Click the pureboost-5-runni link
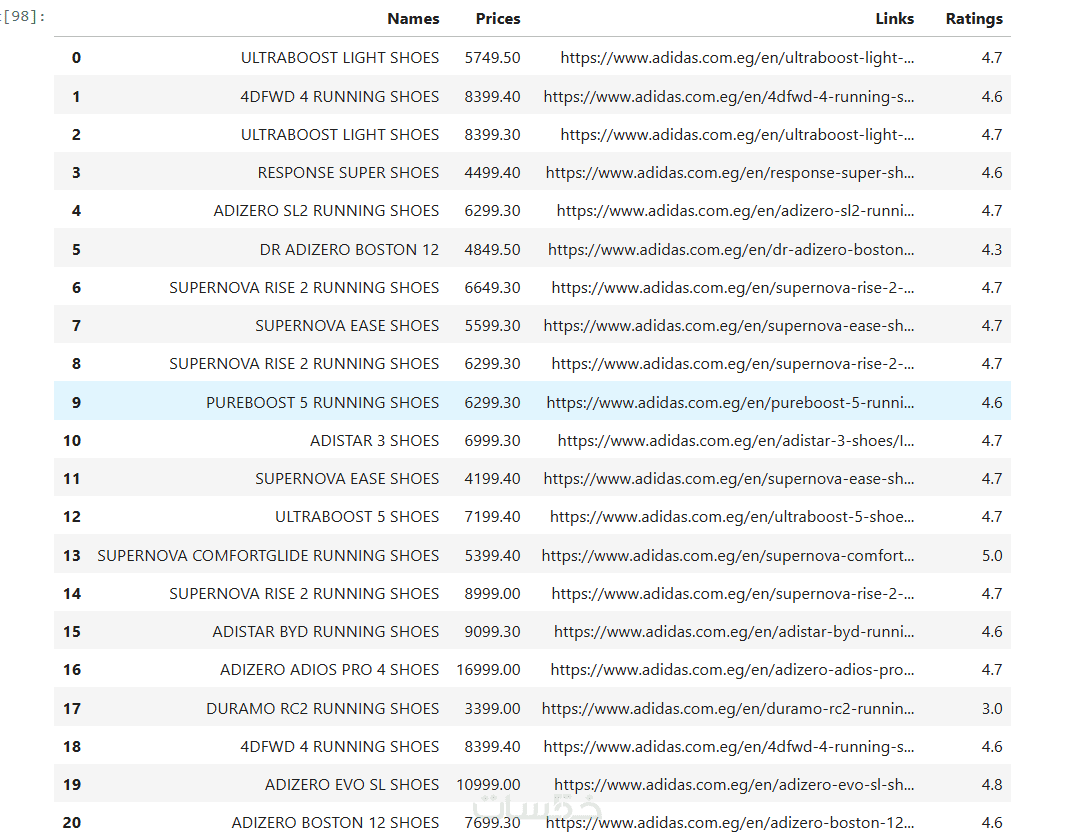The image size is (1075, 837). [x=730, y=402]
